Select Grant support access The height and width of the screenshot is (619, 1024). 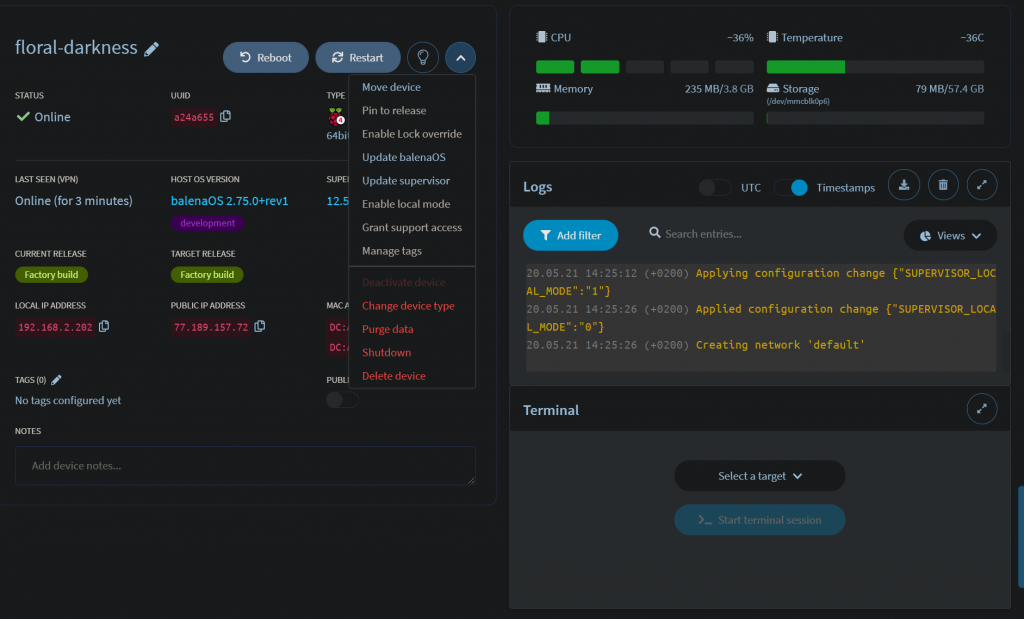(412, 227)
